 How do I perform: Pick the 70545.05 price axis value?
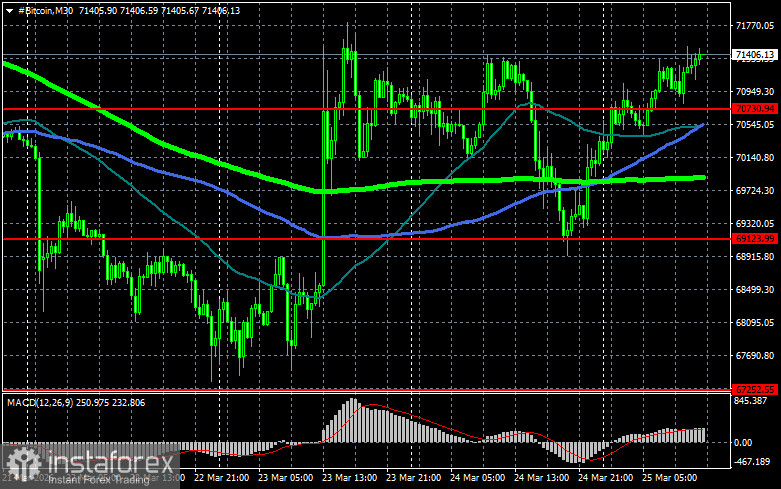[755, 124]
